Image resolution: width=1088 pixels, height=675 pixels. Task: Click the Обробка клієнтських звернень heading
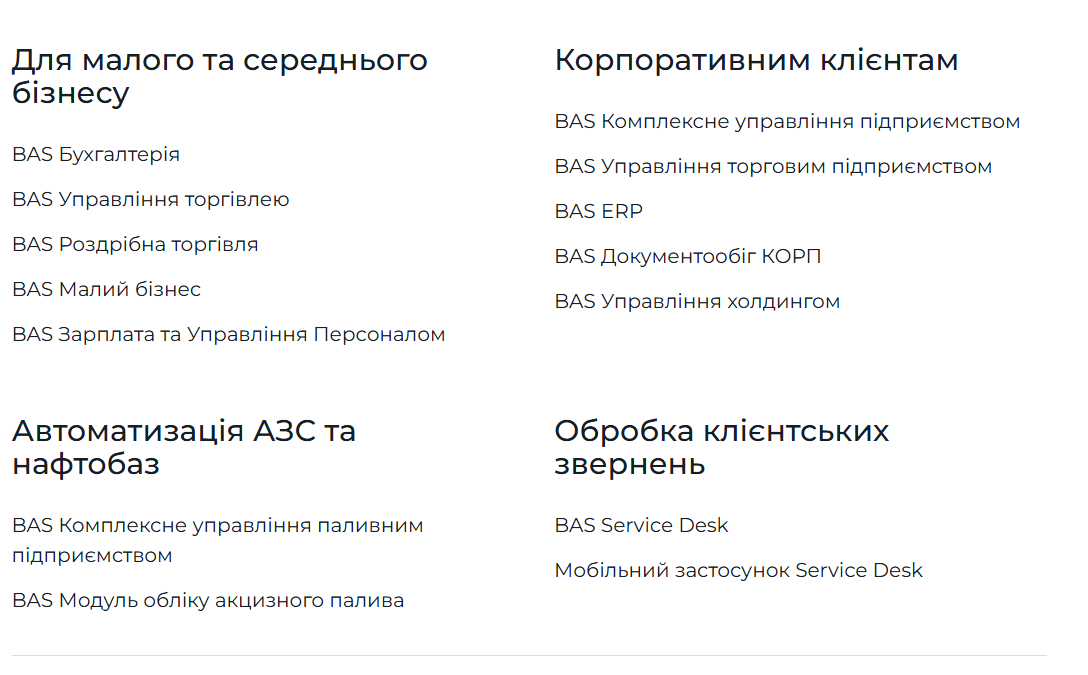(x=722, y=447)
